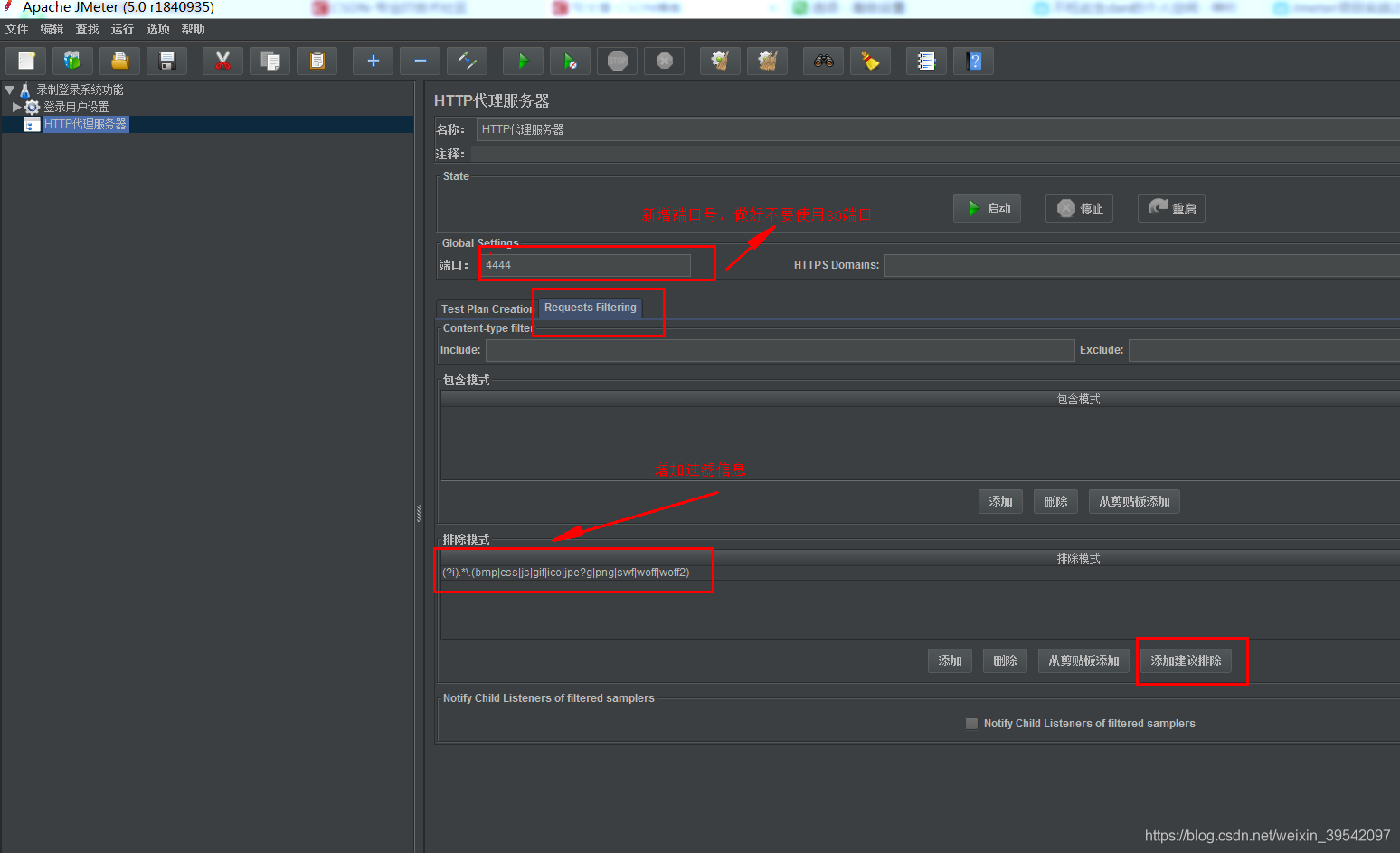Screen dimensions: 1400x853
Task: Click the Search binoculars icon
Action: click(823, 61)
